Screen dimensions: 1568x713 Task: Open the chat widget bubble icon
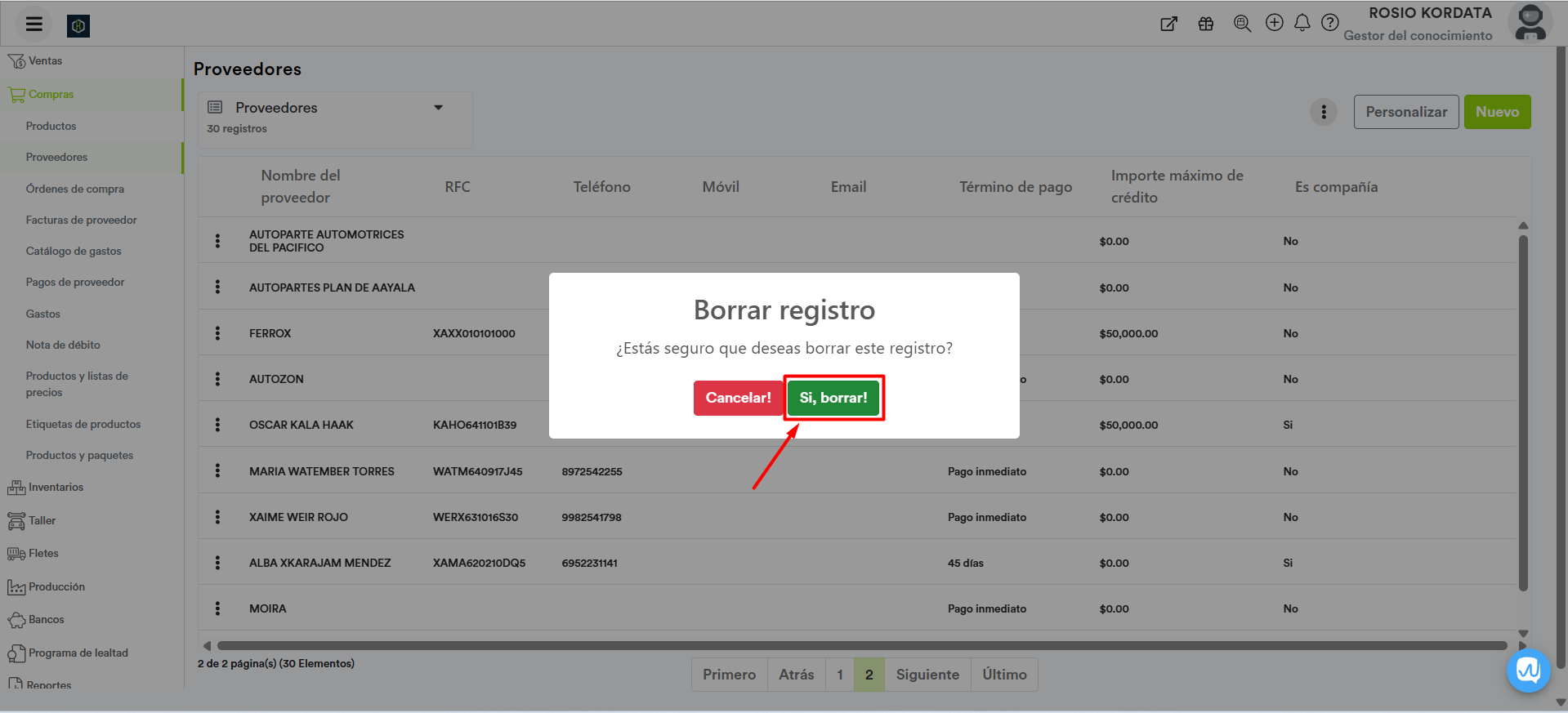tap(1527, 671)
